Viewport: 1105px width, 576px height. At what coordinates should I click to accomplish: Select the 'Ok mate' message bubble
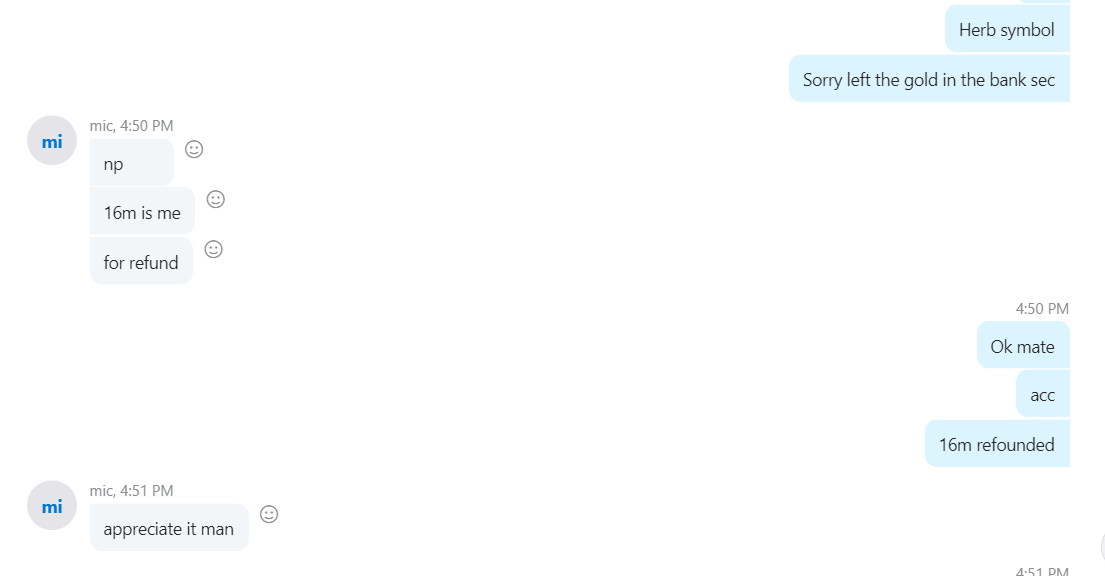1023,345
